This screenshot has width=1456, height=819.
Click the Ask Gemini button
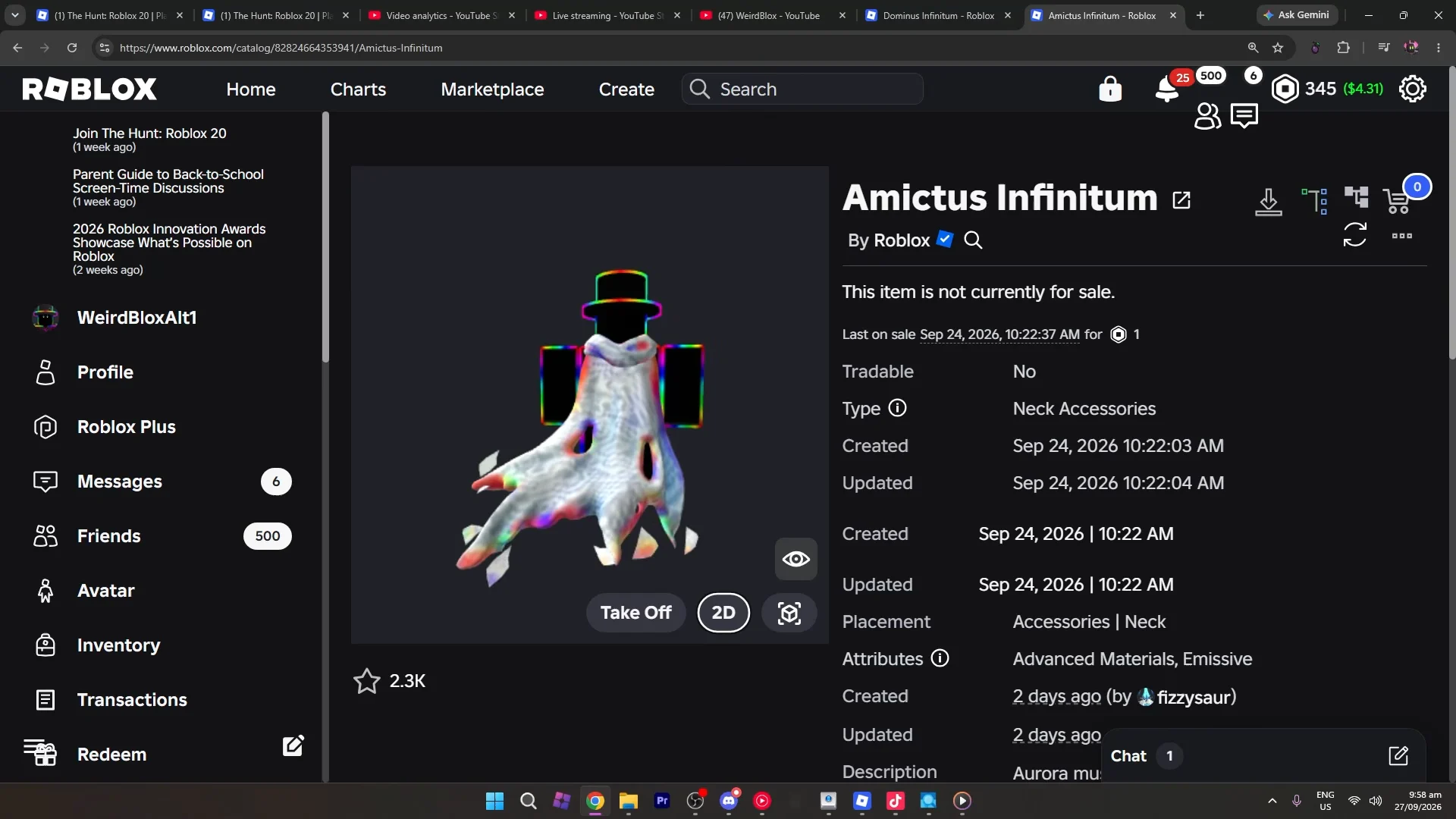pos(1296,15)
